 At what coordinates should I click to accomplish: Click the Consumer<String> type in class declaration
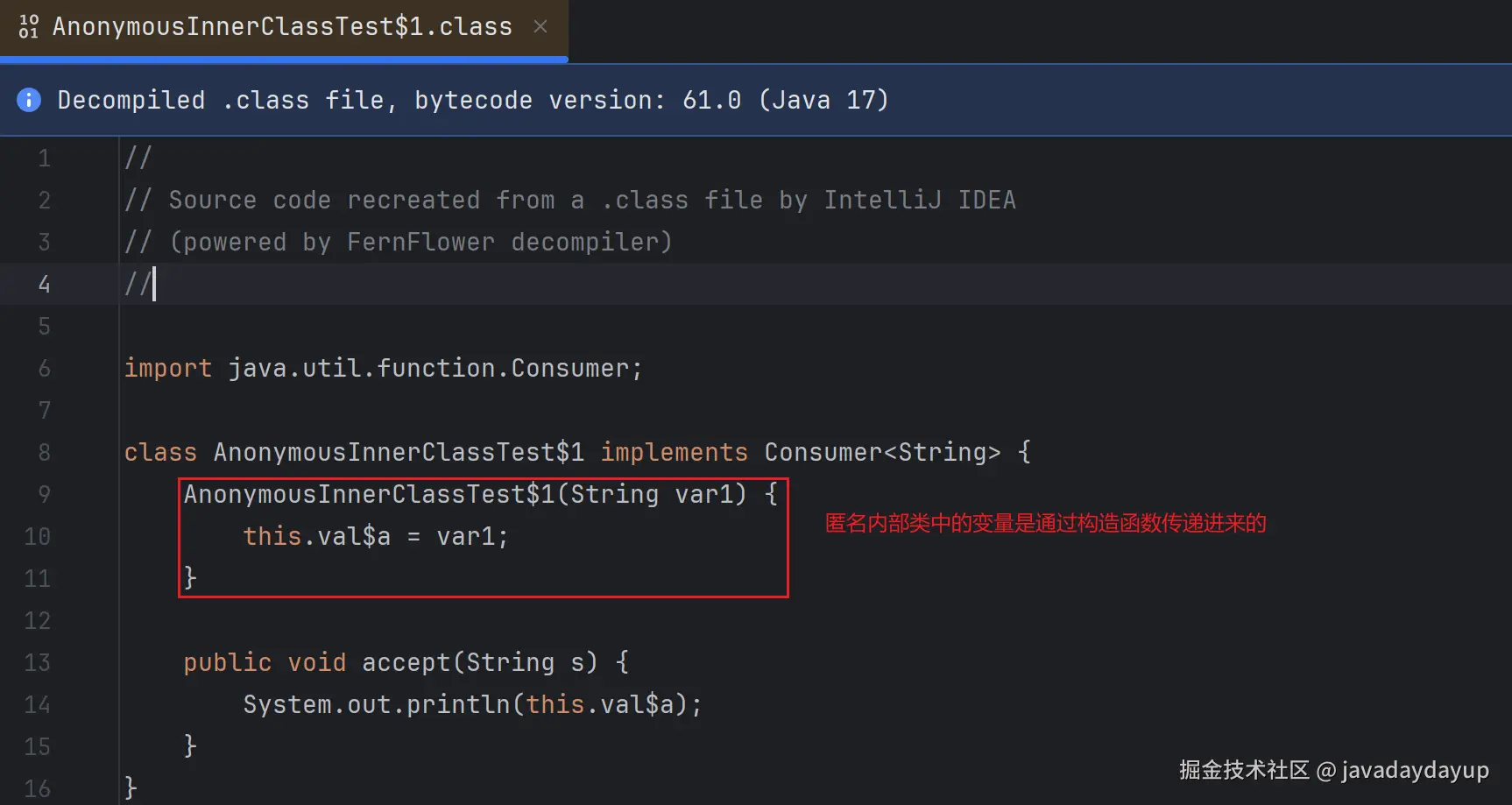tap(881, 452)
